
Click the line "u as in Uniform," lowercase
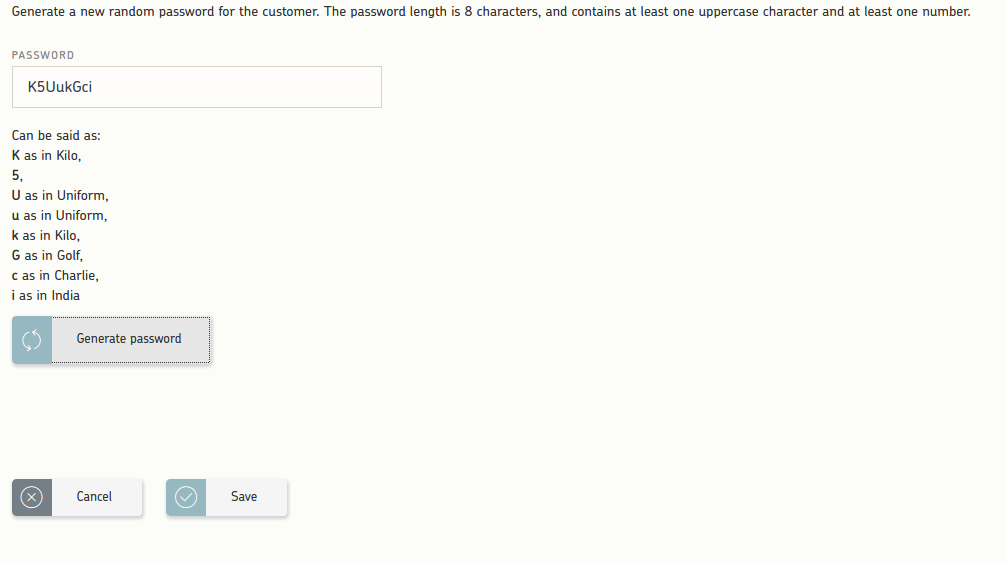59,215
